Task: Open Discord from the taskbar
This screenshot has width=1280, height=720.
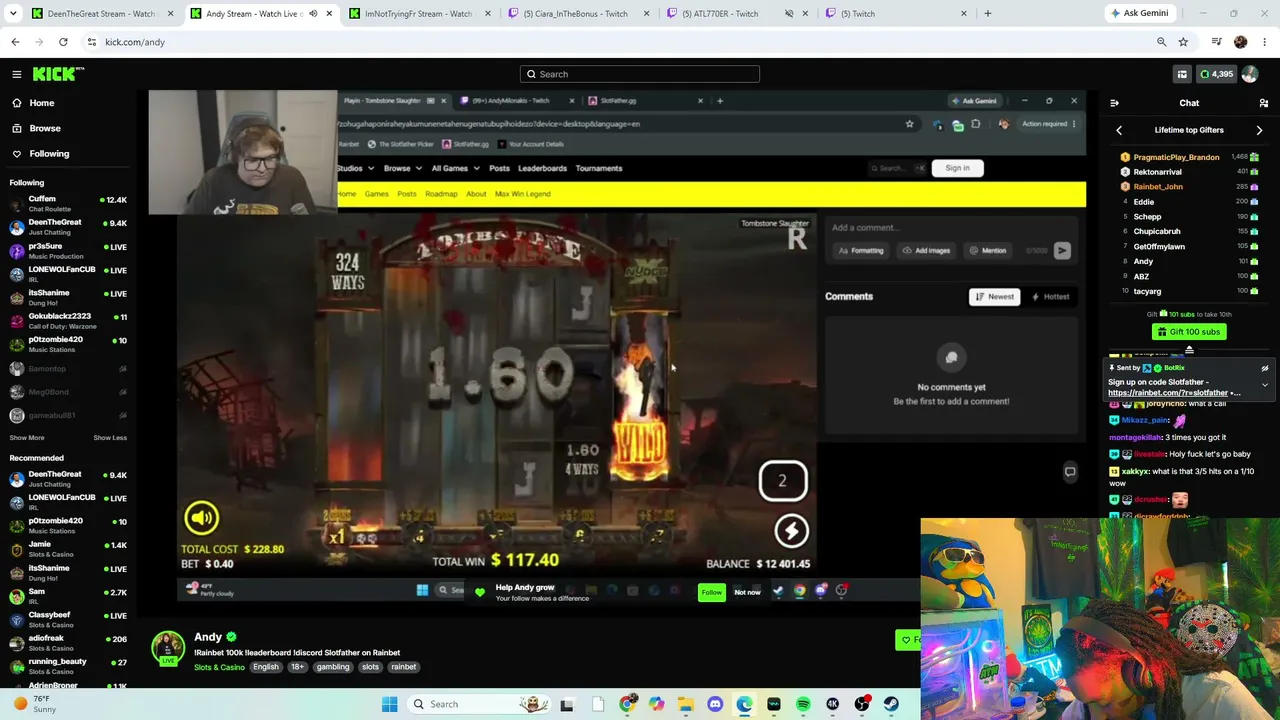Action: [x=715, y=704]
